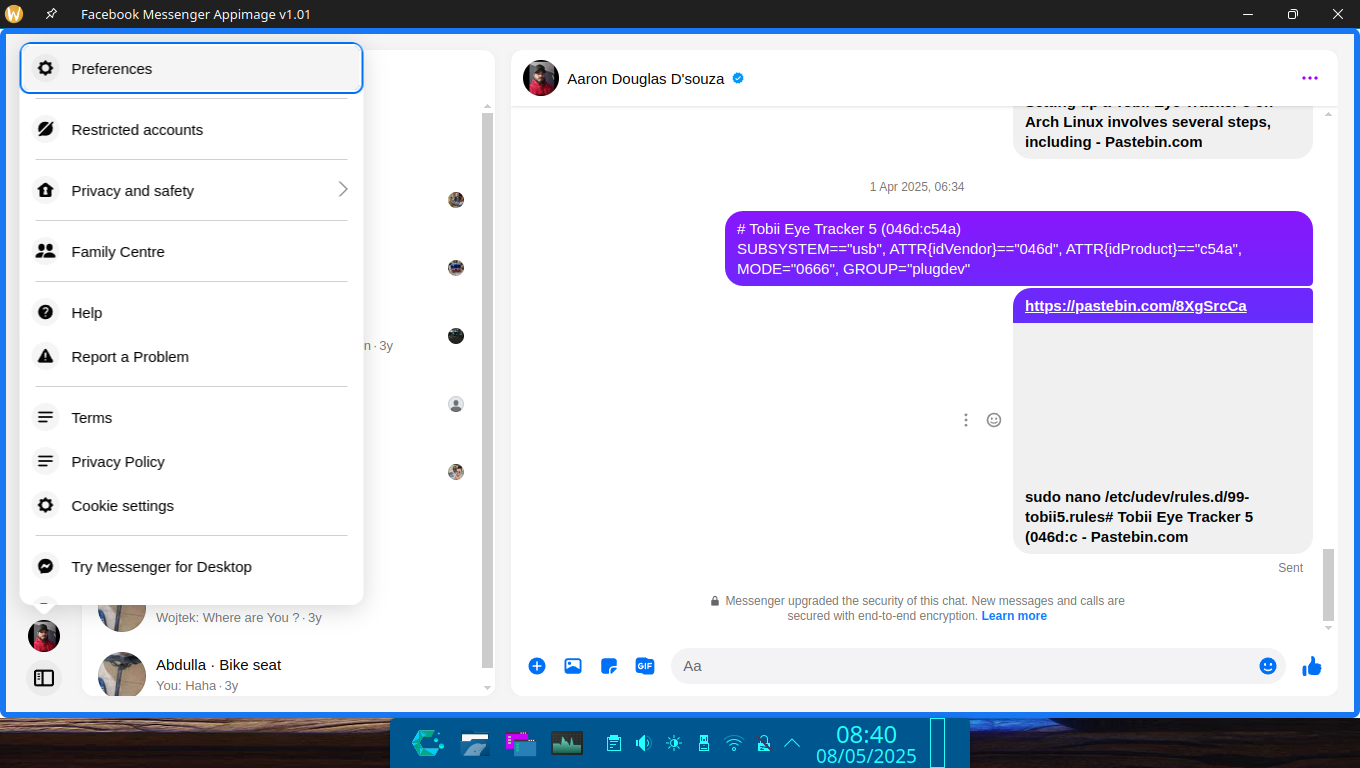Click the profile avatar in left rail
Screen dimensions: 1360x768
(44, 636)
